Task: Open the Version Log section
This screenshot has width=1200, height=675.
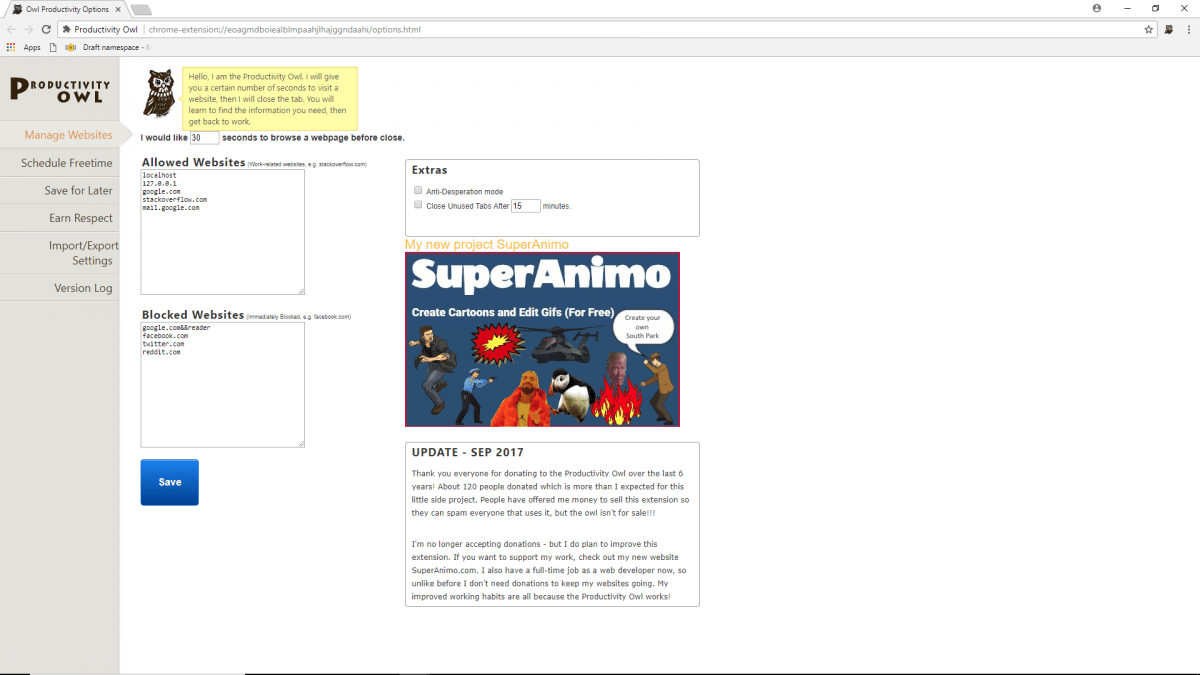Action: (83, 287)
